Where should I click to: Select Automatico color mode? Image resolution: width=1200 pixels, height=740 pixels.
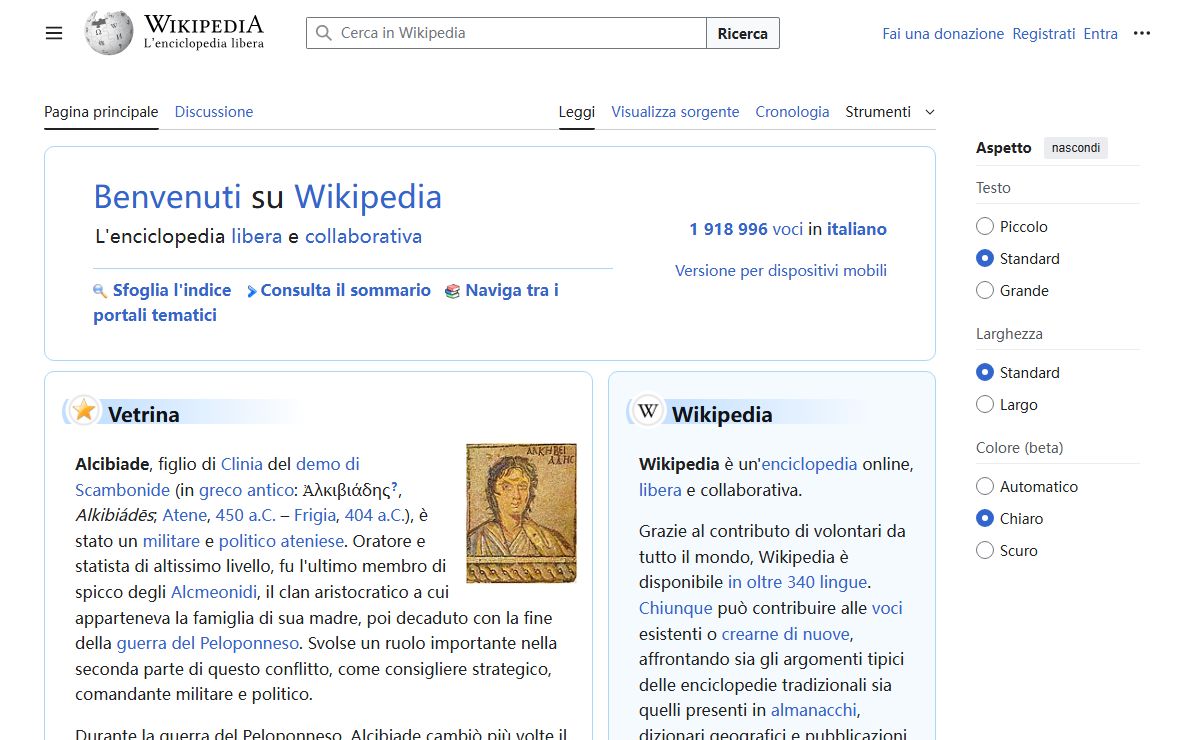(x=985, y=487)
